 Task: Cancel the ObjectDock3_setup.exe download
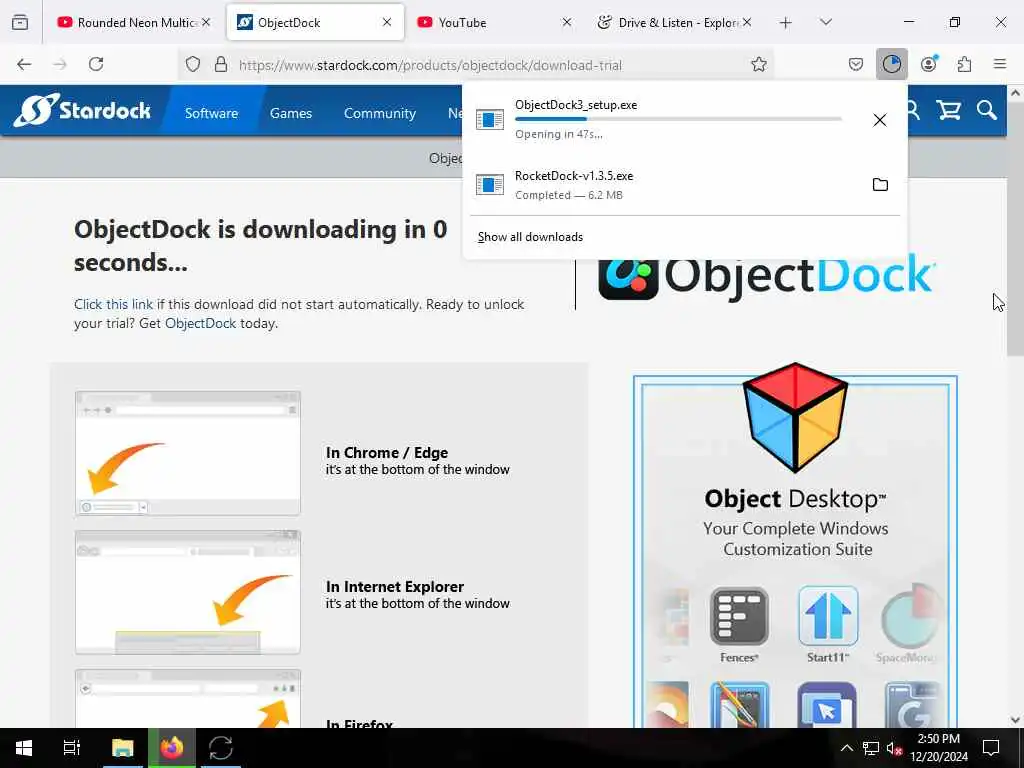point(880,120)
